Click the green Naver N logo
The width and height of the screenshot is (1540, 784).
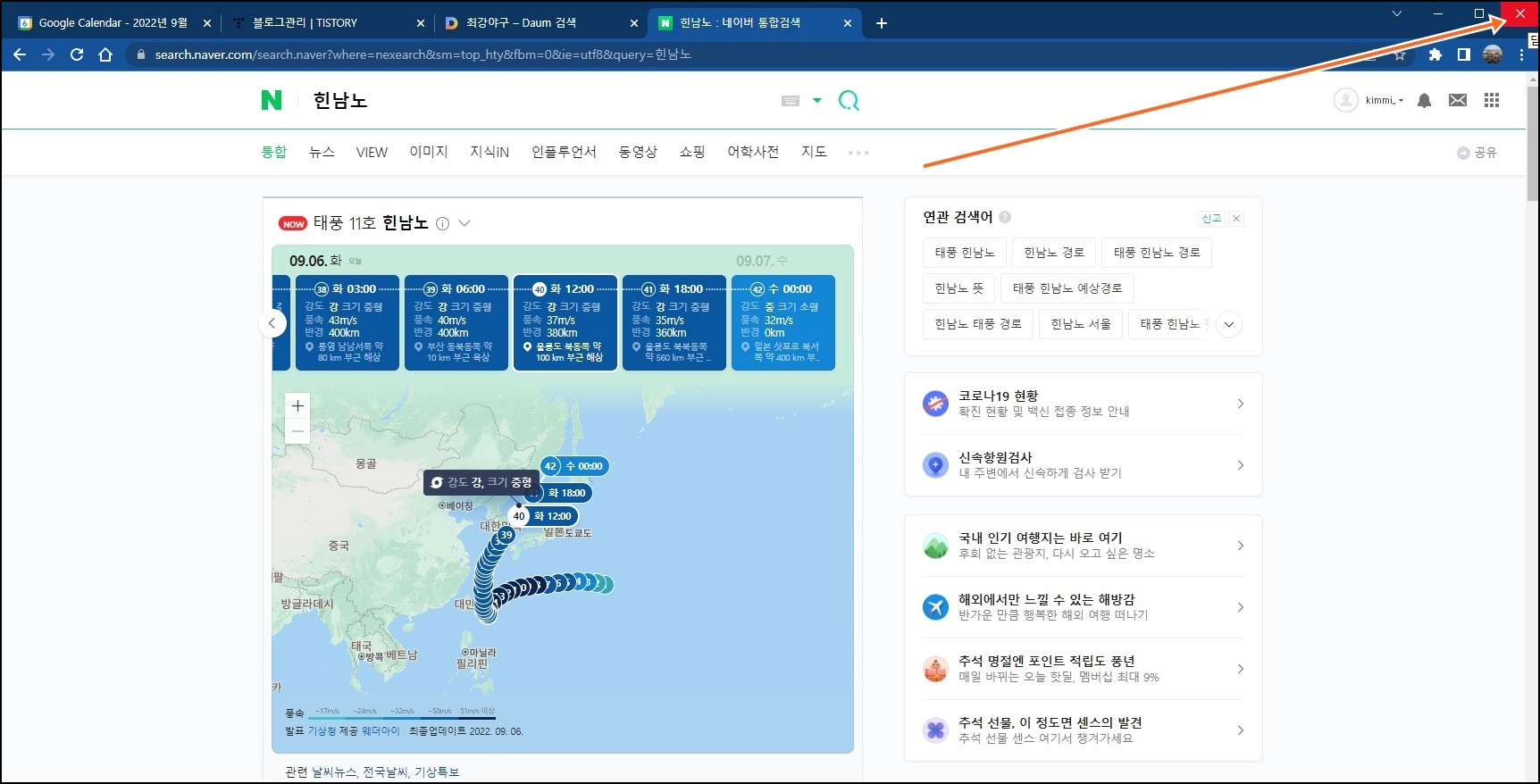[272, 100]
